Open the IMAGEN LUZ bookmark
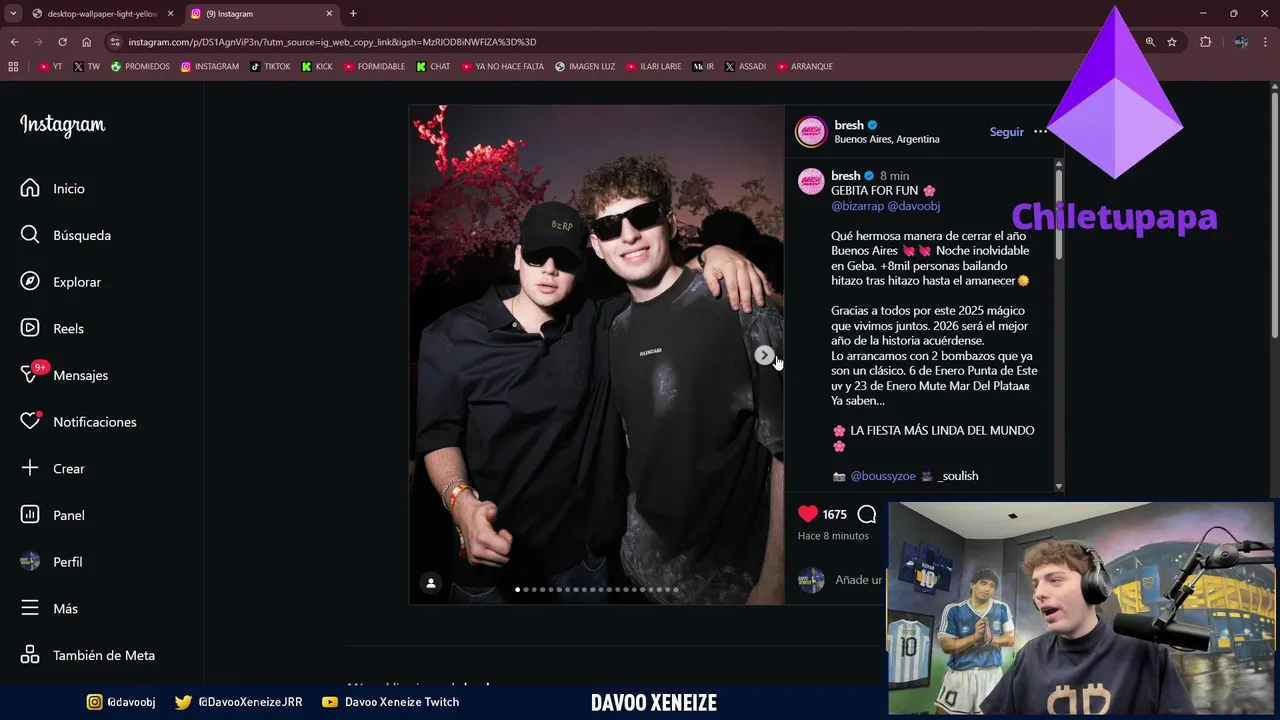1280x720 pixels. tap(585, 67)
